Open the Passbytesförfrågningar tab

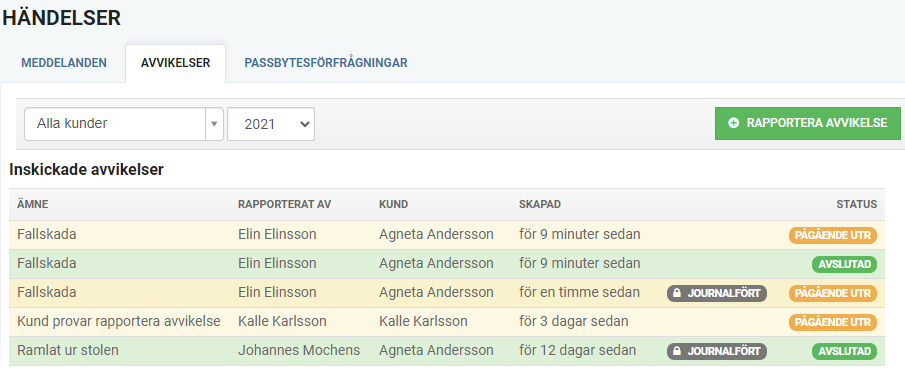click(326, 63)
